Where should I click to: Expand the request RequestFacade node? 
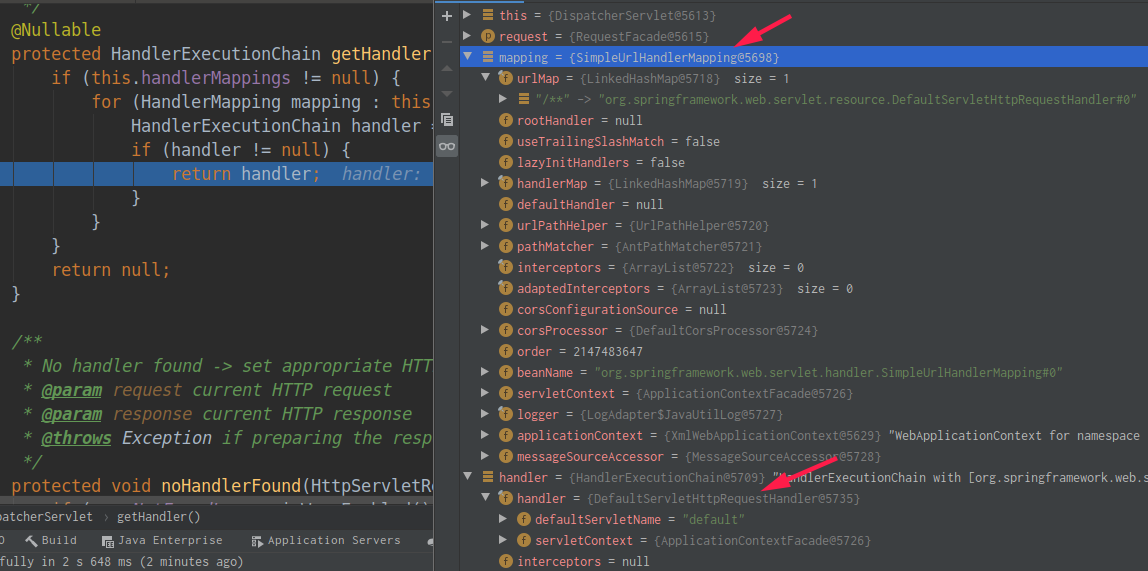[x=467, y=36]
